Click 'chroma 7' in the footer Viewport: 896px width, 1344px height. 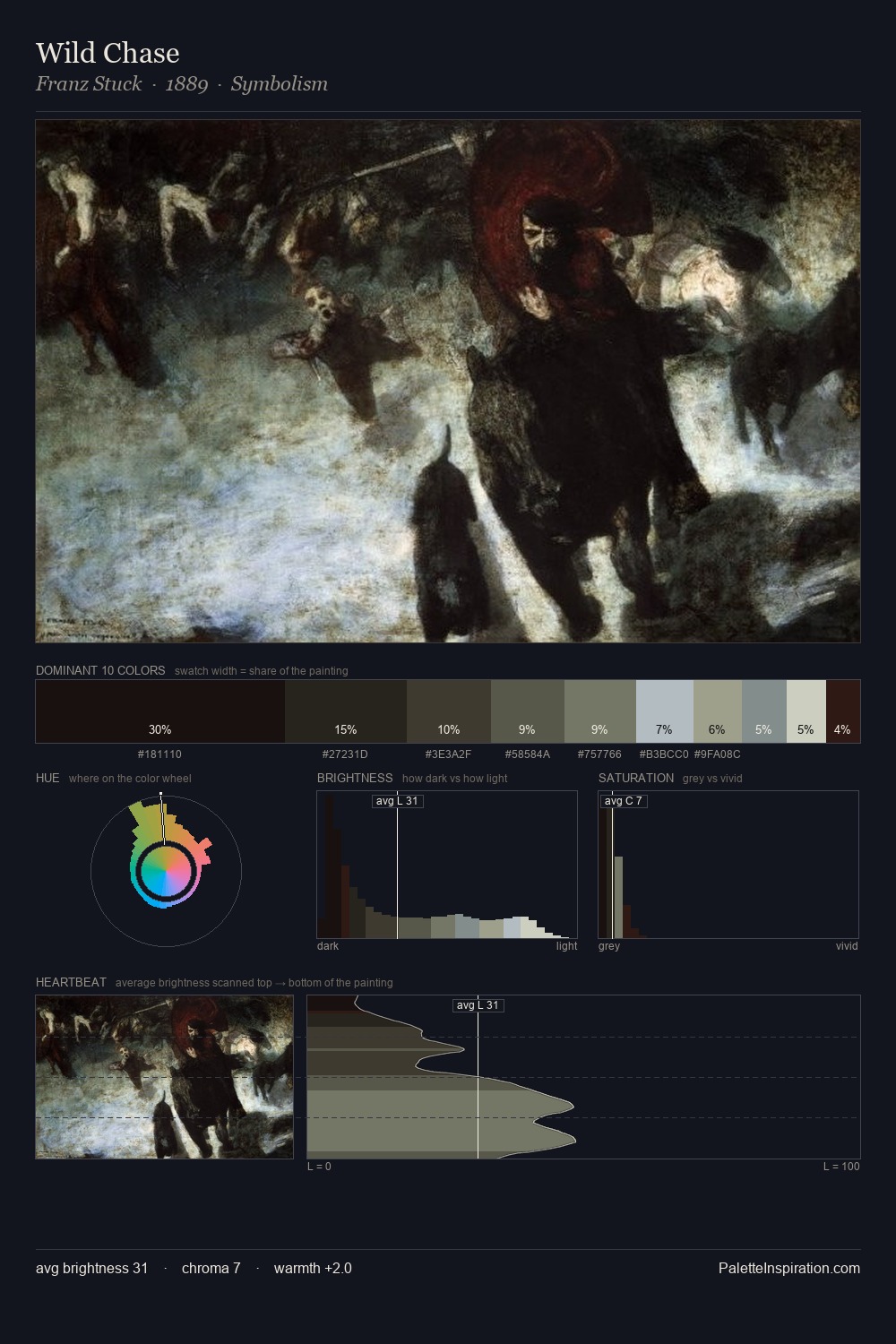coord(211,1269)
